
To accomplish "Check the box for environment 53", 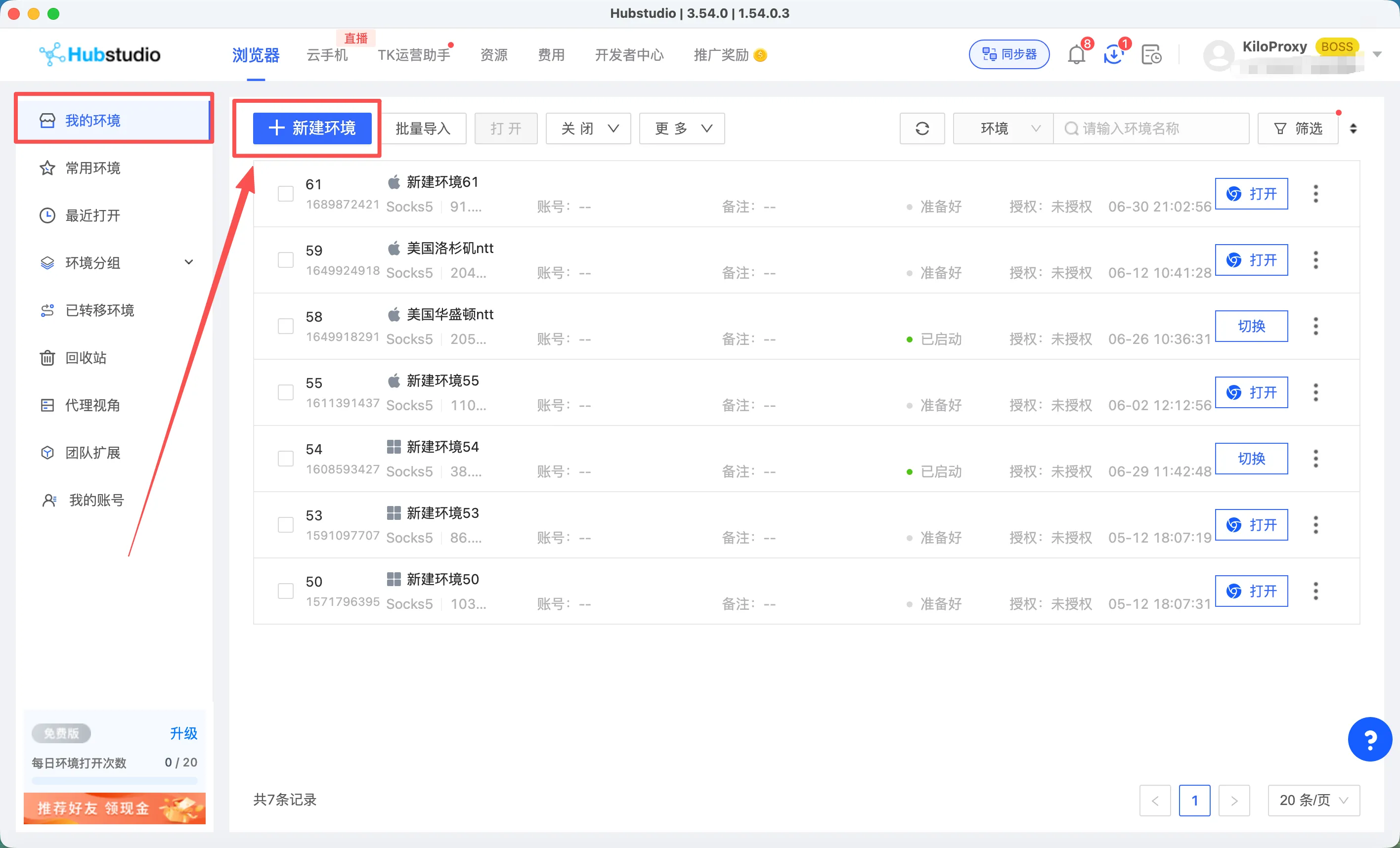I will pyautogui.click(x=285, y=525).
